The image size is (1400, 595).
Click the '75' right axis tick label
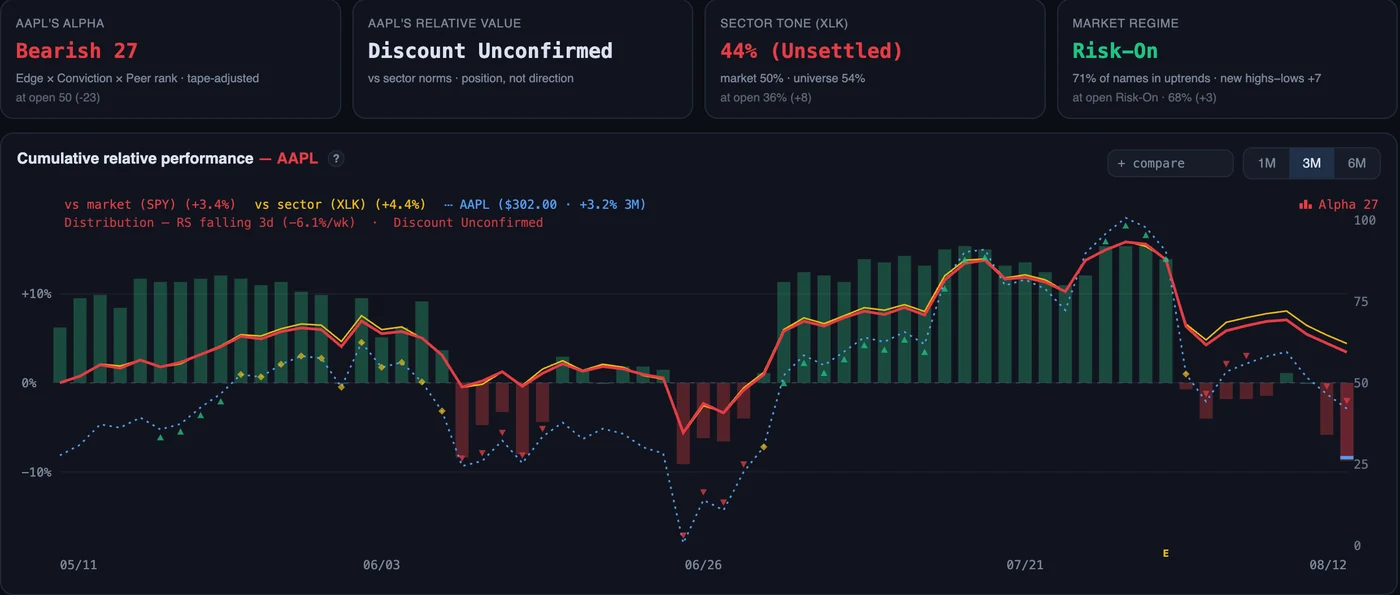coord(1362,301)
